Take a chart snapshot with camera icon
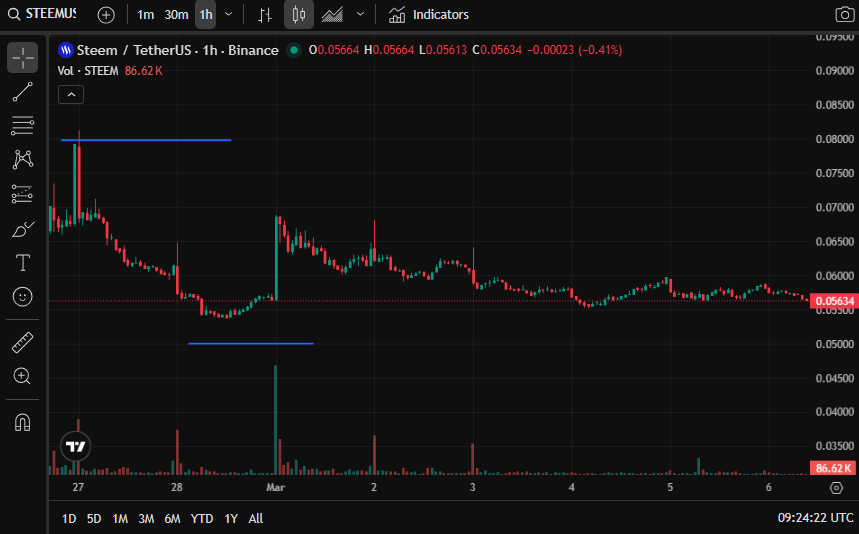 tap(844, 15)
